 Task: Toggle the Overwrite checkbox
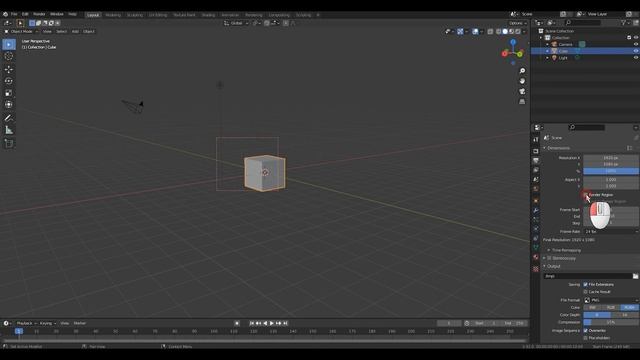585,331
